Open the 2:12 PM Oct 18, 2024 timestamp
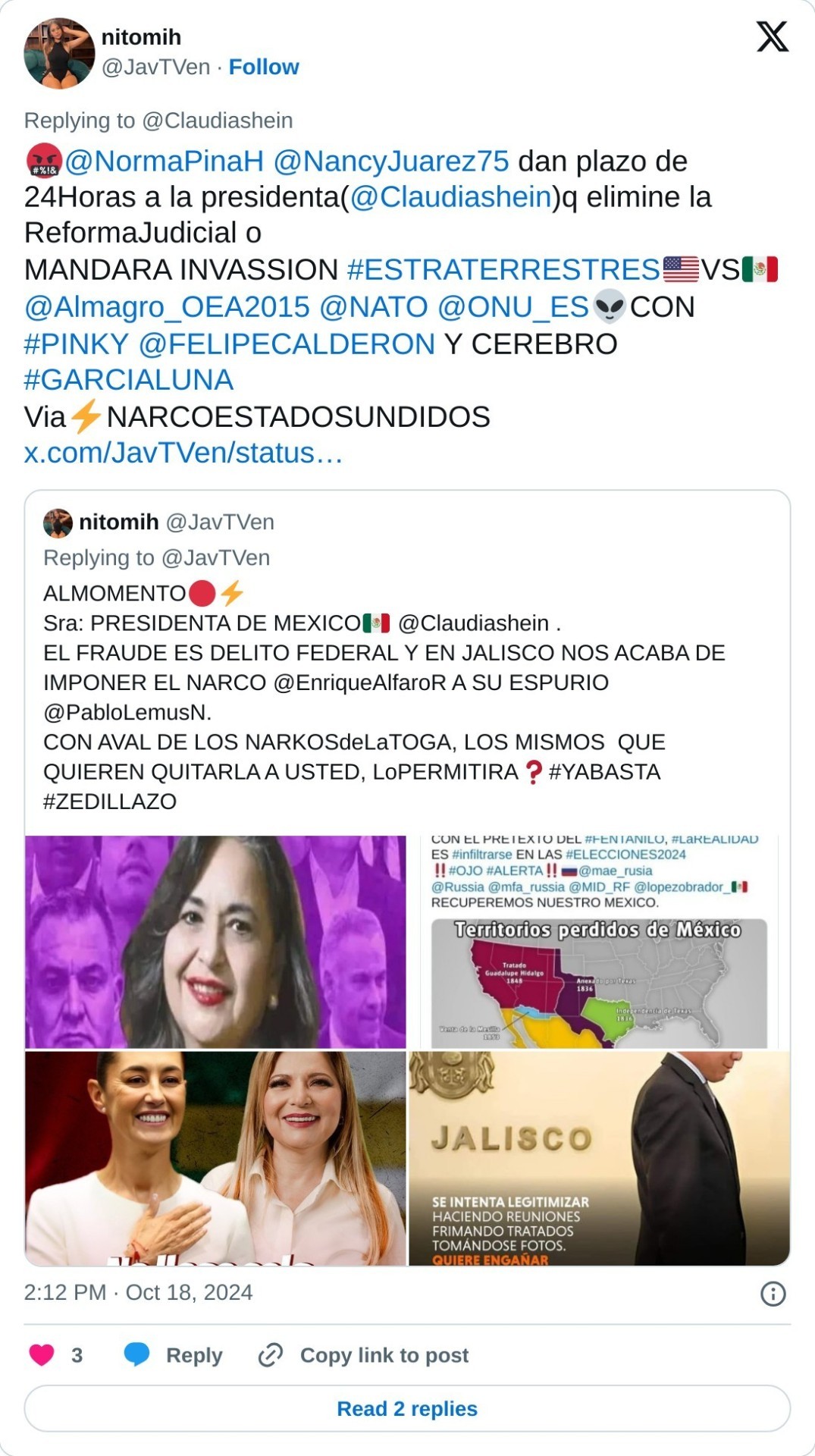 pyautogui.click(x=138, y=1292)
